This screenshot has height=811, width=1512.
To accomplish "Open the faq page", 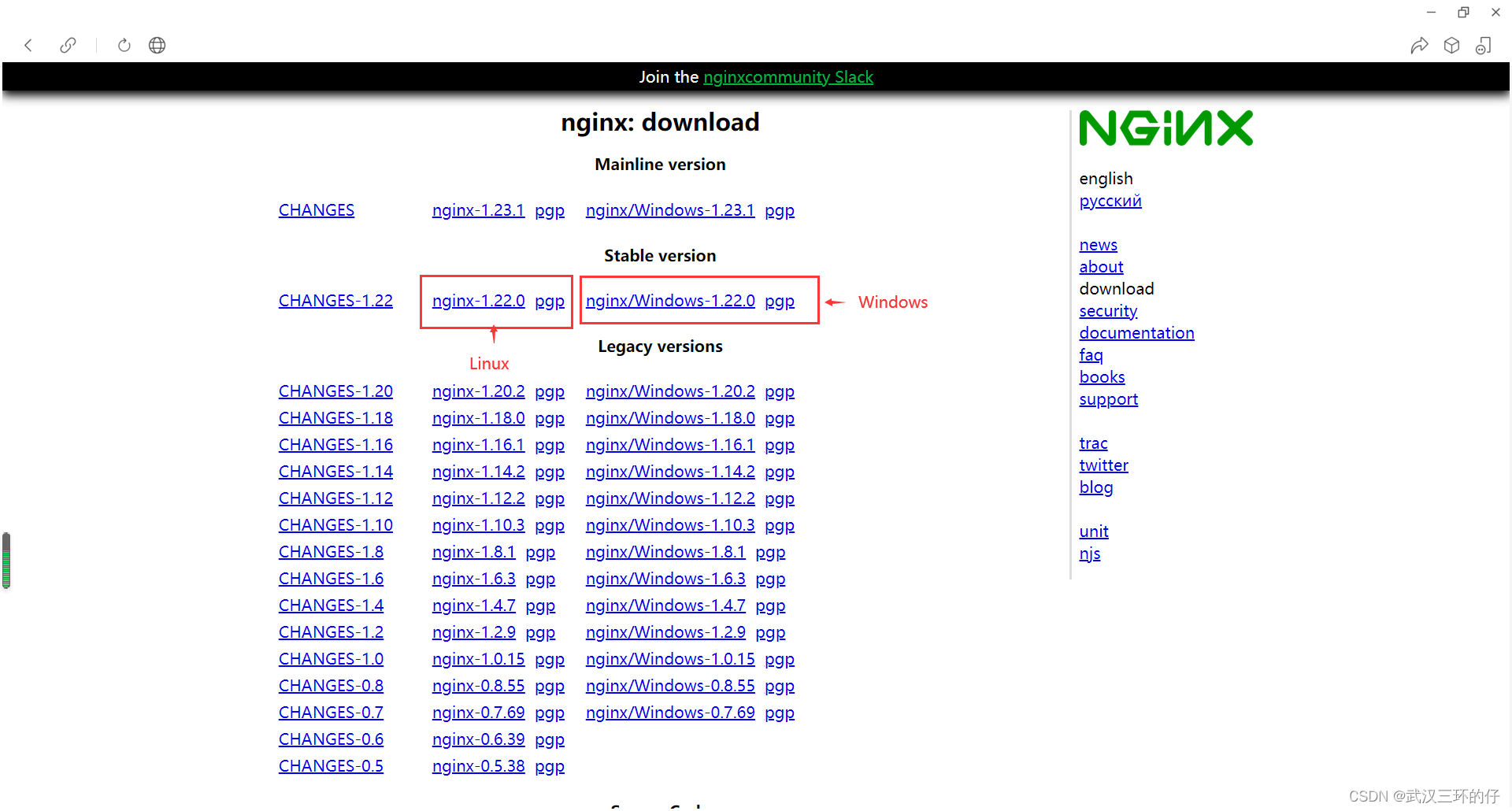I will (1091, 355).
